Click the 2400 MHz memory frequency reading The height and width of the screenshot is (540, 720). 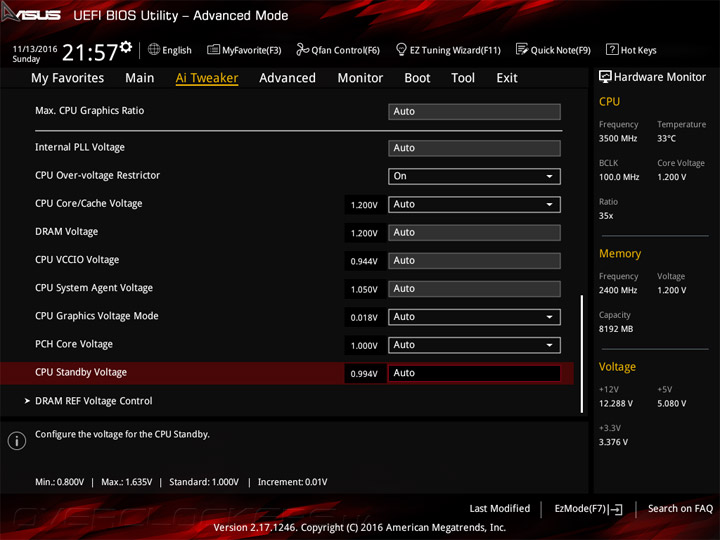click(618, 290)
